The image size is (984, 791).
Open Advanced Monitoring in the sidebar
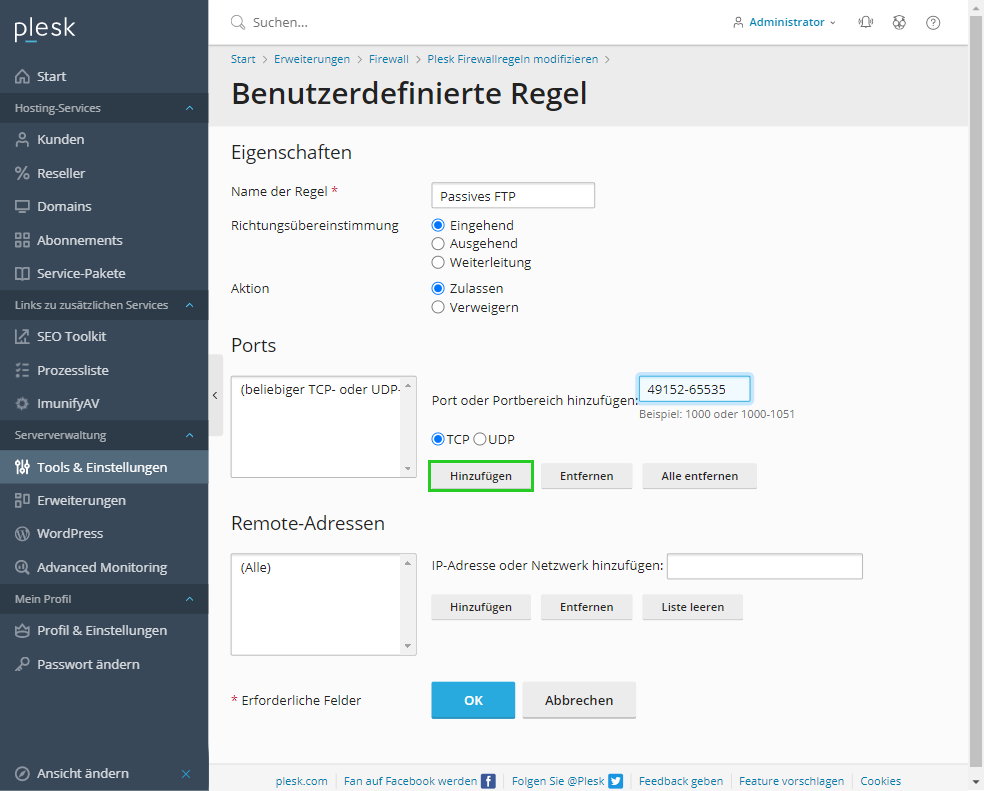pyautogui.click(x=104, y=568)
